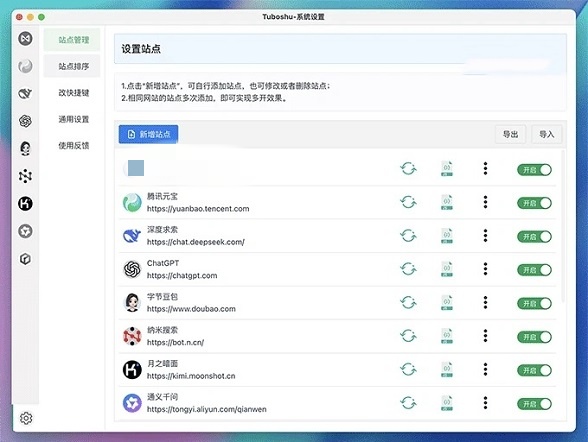Toggle the 月之暗面 site switch
The height and width of the screenshot is (442, 588).
coord(534,370)
